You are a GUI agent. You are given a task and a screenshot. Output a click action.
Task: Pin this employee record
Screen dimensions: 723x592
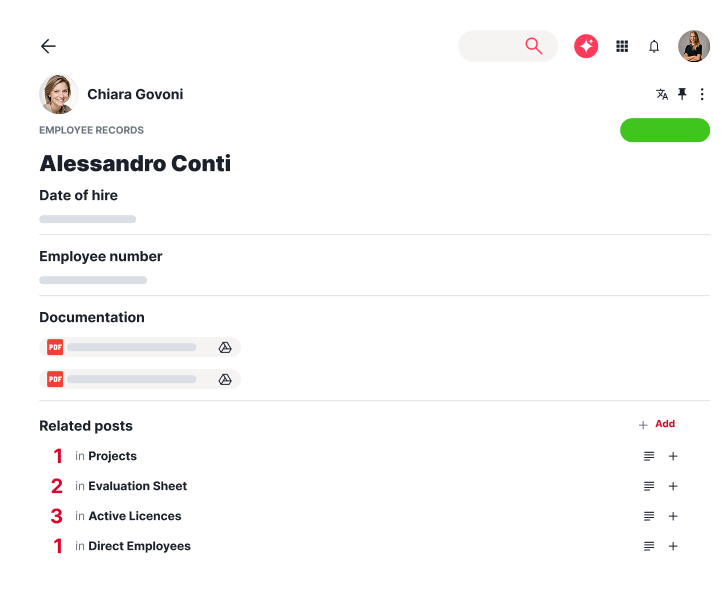pos(682,94)
